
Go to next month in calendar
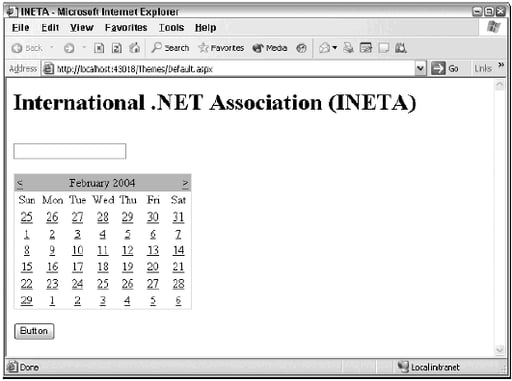pyautogui.click(x=185, y=183)
